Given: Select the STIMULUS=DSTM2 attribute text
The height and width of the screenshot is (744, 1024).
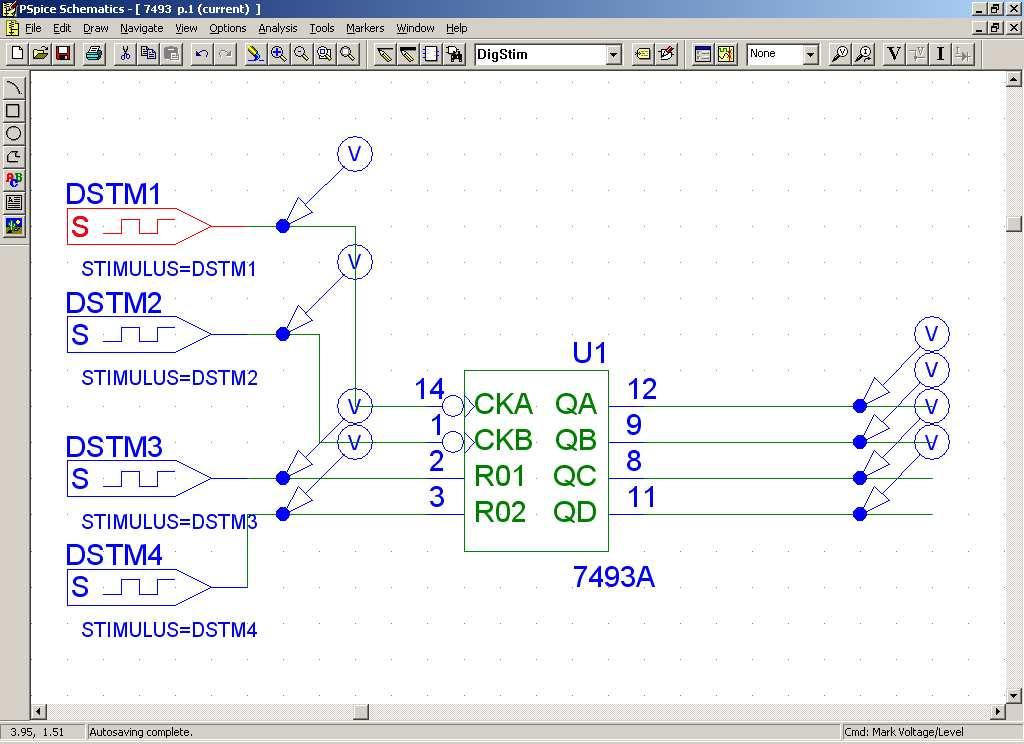Looking at the screenshot, I should pos(169,378).
